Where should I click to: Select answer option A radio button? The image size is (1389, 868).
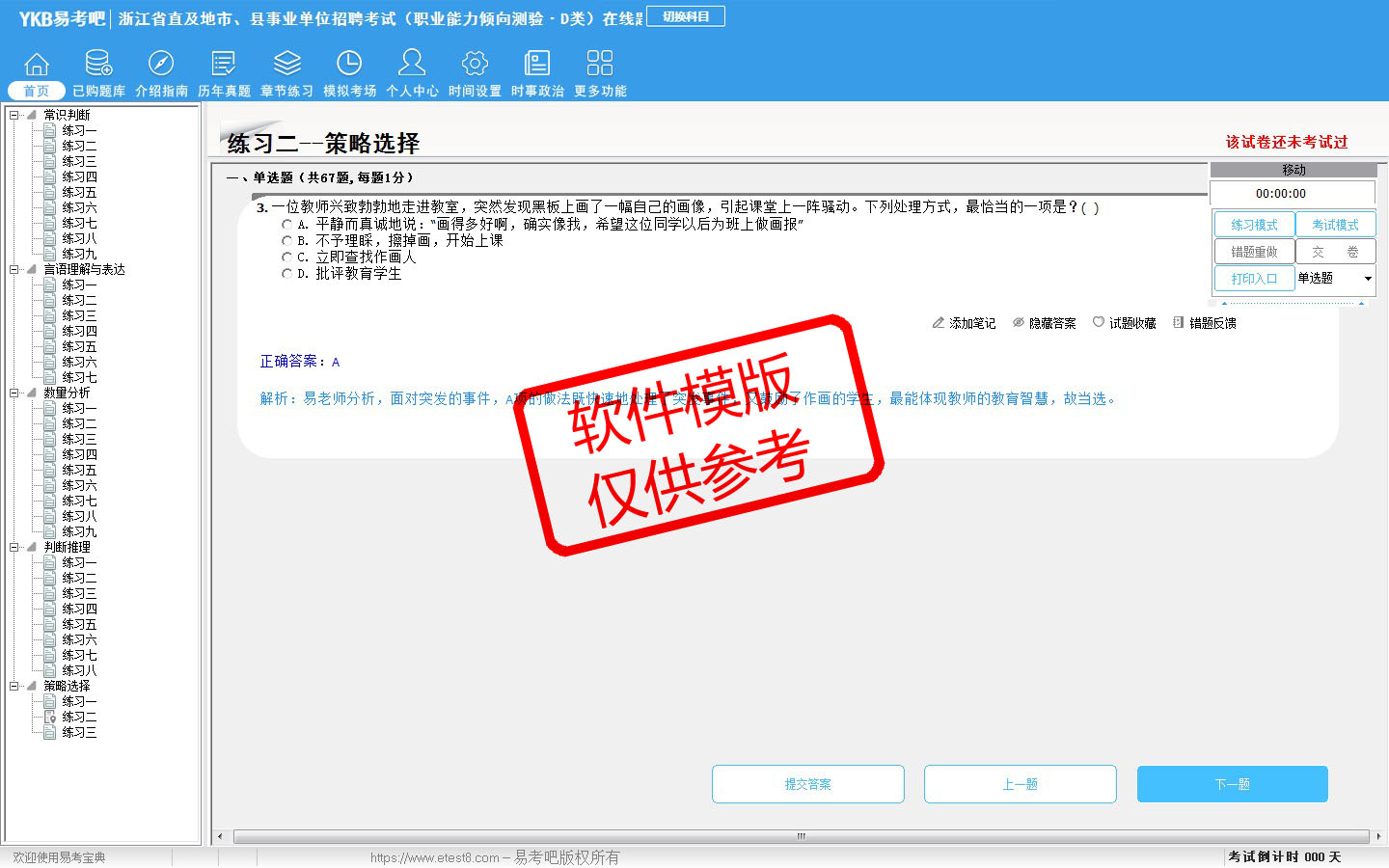pos(286,225)
